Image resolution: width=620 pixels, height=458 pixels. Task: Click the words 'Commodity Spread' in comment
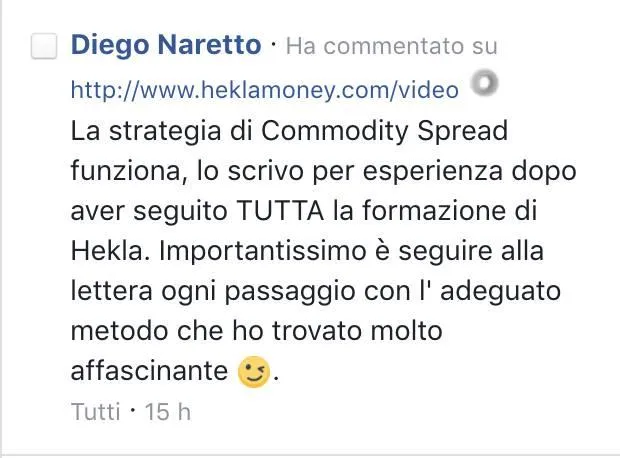(x=384, y=132)
